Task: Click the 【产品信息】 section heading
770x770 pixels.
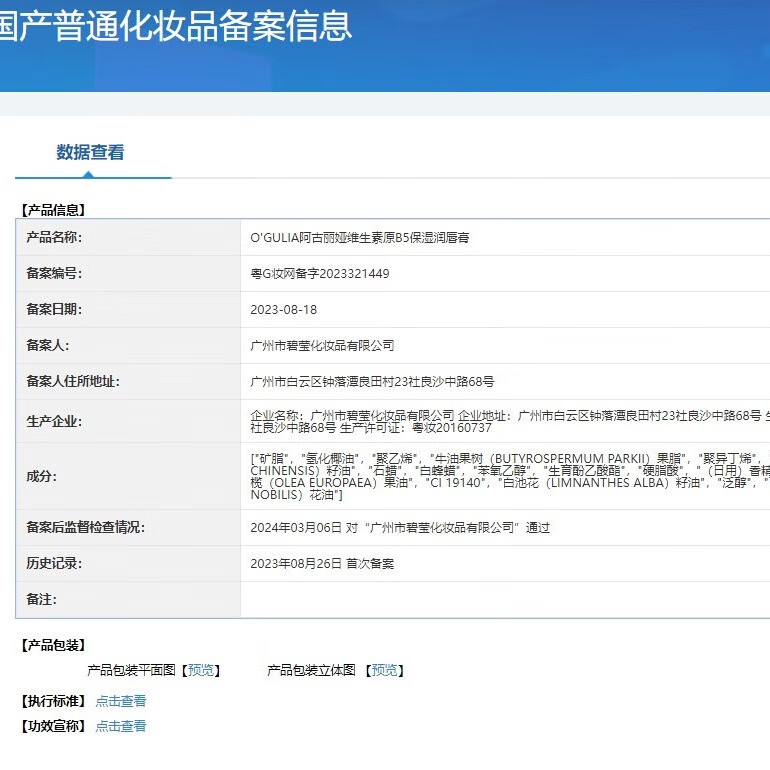Action: point(54,210)
